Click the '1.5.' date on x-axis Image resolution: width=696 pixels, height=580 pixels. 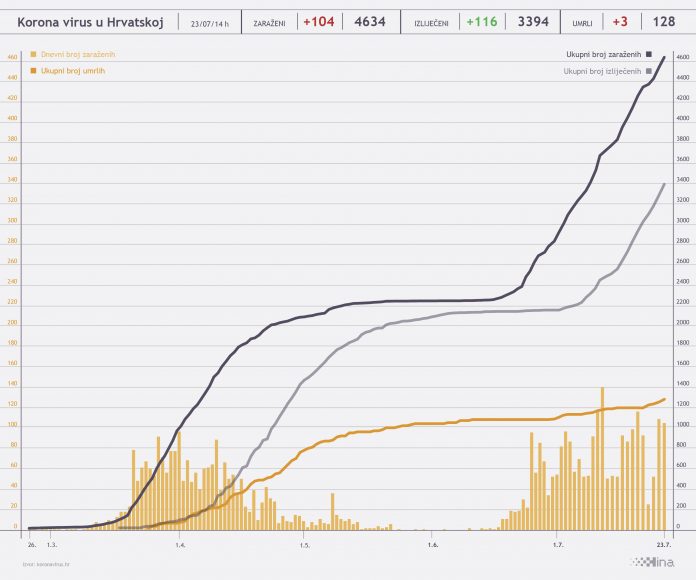tap(304, 544)
